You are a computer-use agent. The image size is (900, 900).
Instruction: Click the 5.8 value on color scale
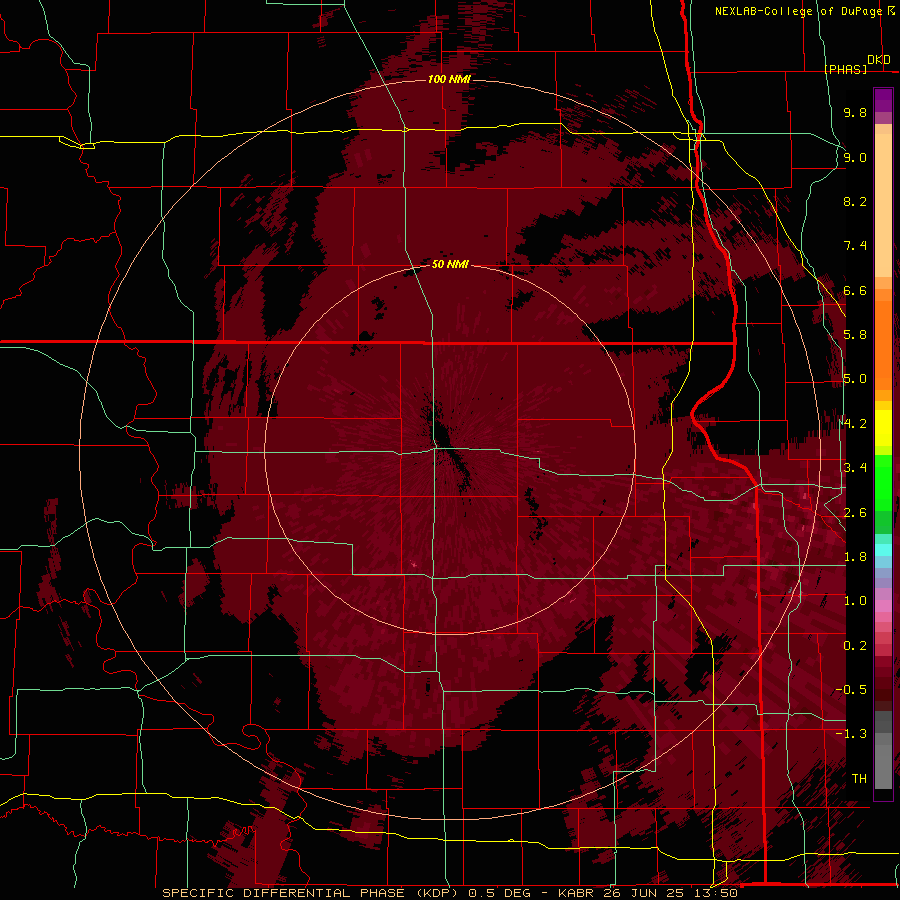855,335
